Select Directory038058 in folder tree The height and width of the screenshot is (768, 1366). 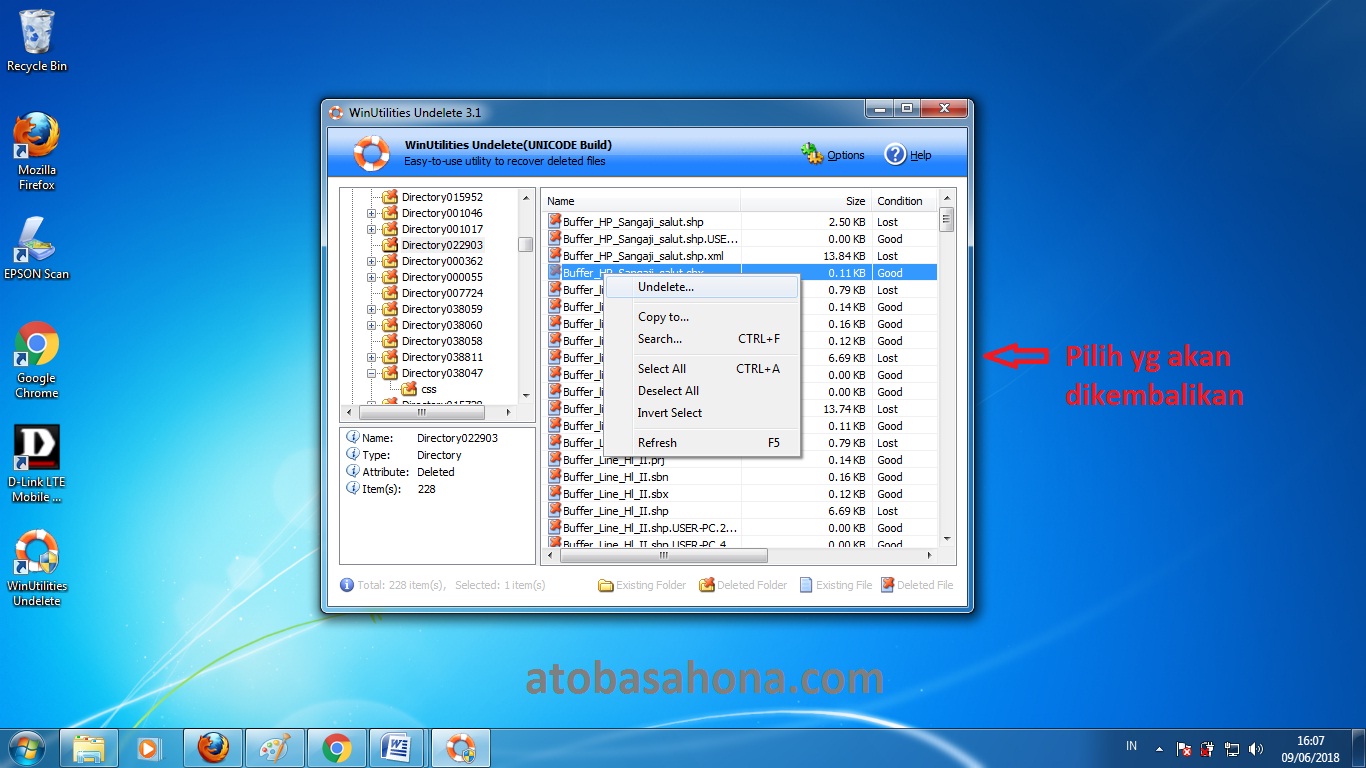coord(442,341)
